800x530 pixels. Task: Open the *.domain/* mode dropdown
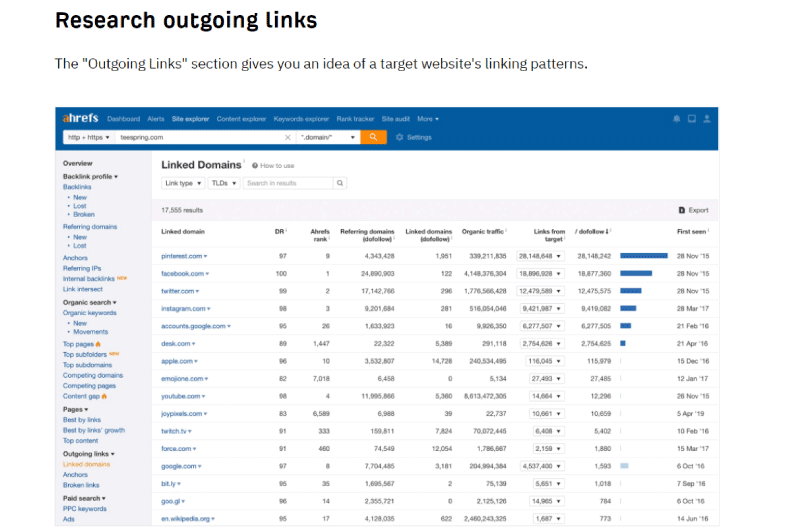328,137
